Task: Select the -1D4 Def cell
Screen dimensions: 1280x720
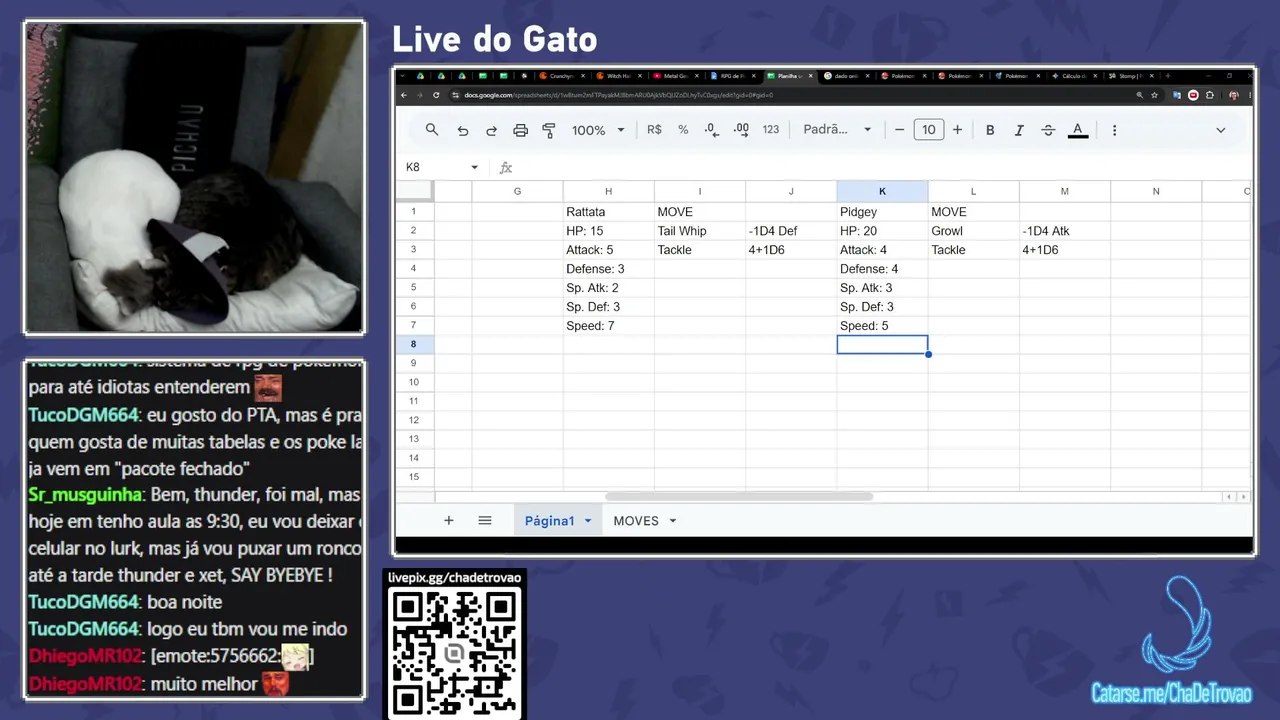Action: click(x=791, y=231)
